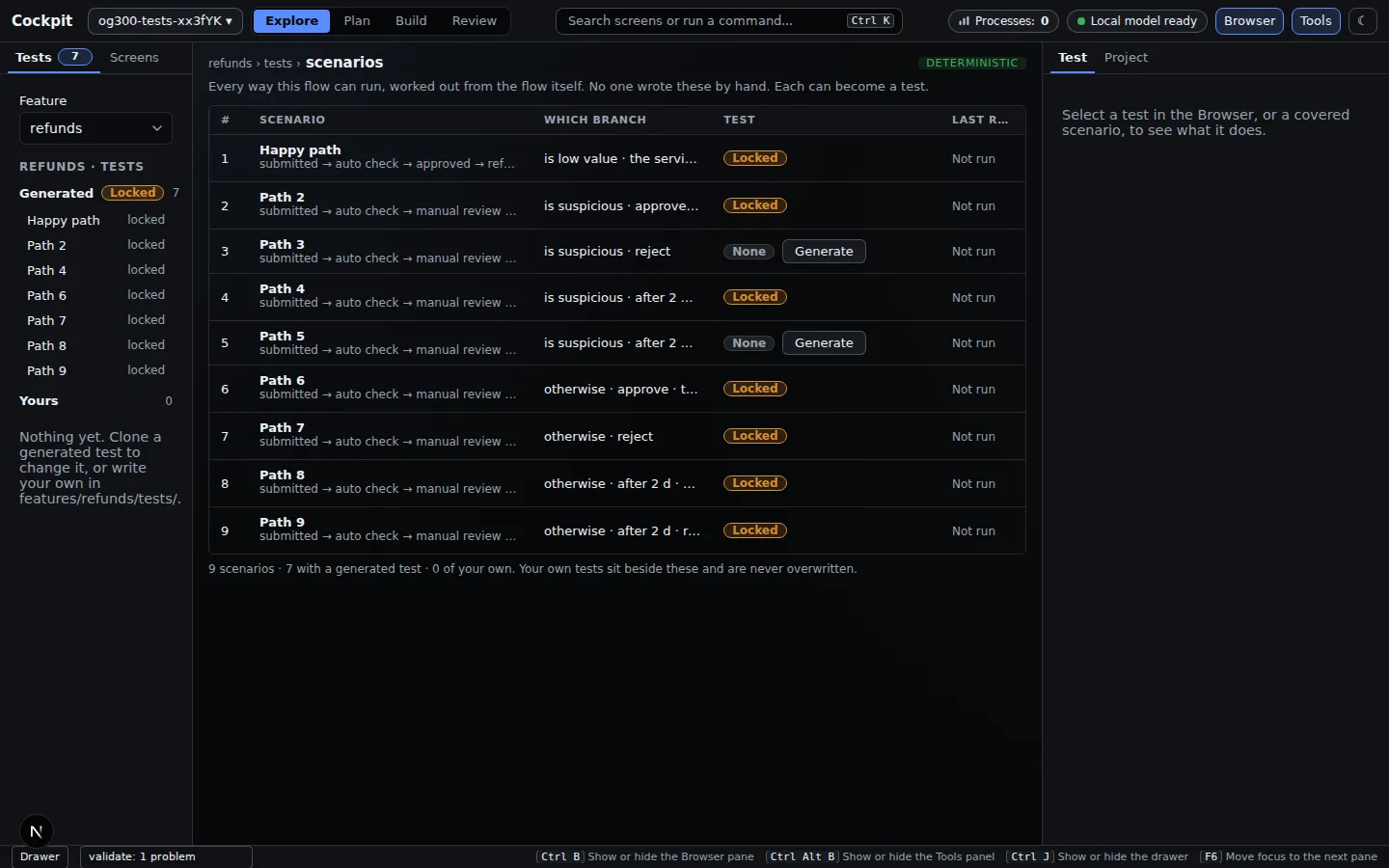Click Path 2 scenario title in table

pyautogui.click(x=282, y=197)
